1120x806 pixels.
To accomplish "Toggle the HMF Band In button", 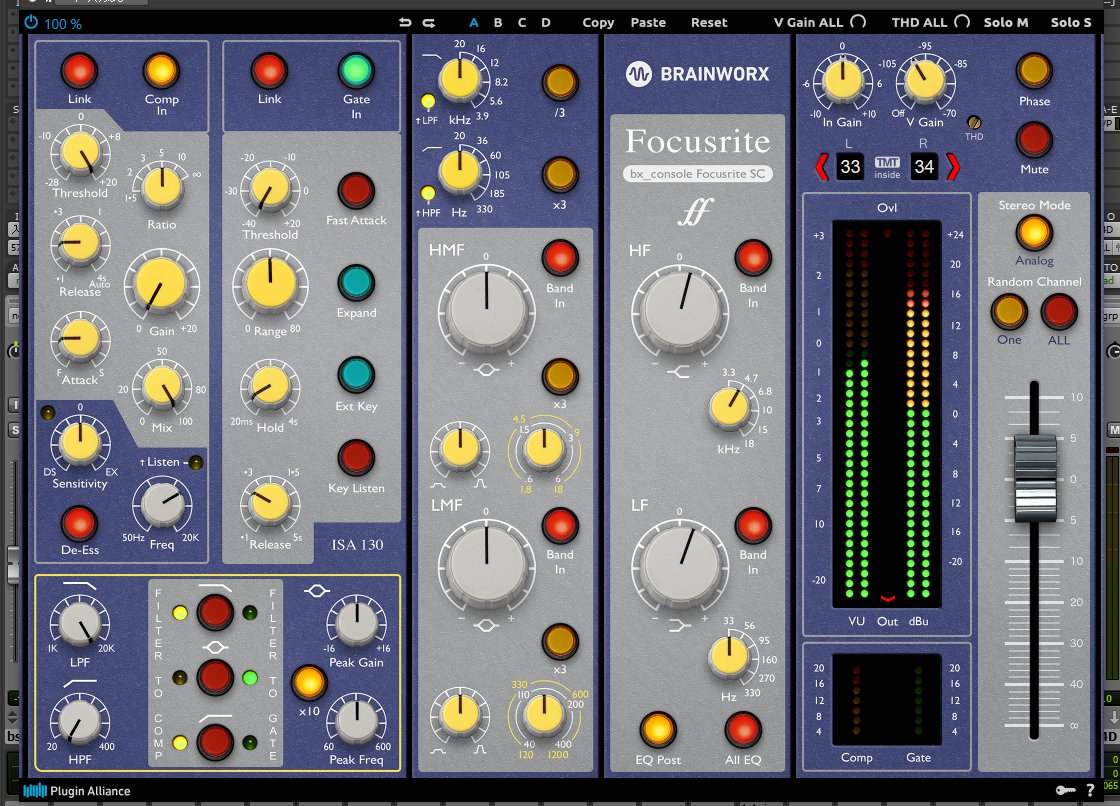I will [x=559, y=257].
